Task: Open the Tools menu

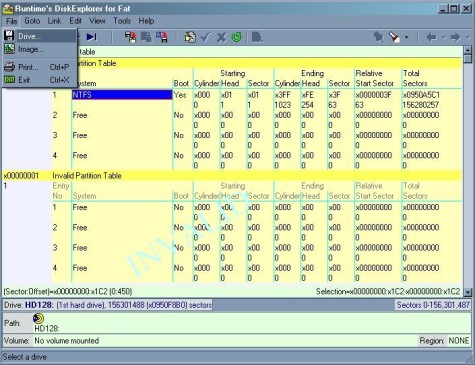Action: (122, 21)
